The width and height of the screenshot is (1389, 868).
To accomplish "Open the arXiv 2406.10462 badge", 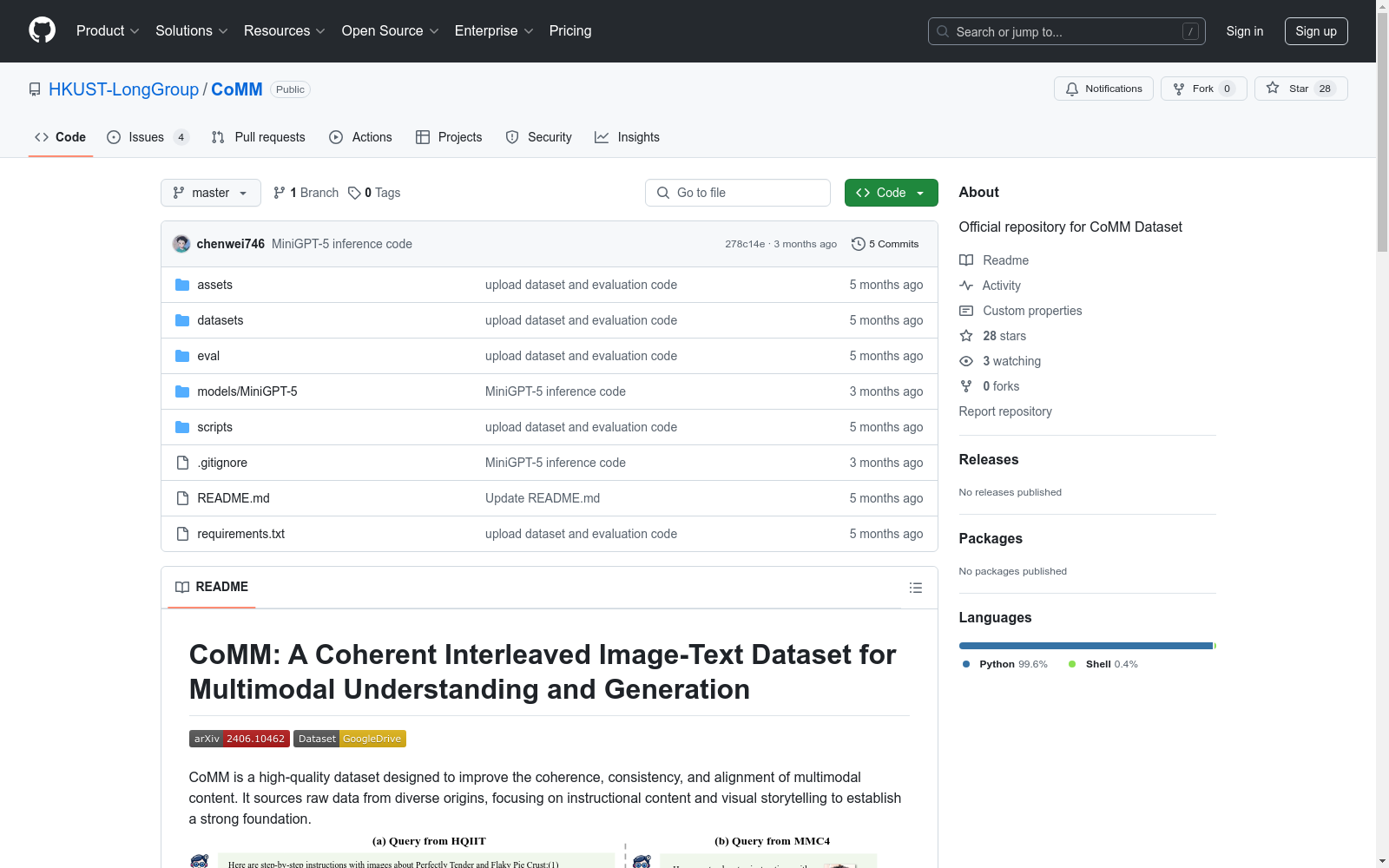I will [x=240, y=739].
